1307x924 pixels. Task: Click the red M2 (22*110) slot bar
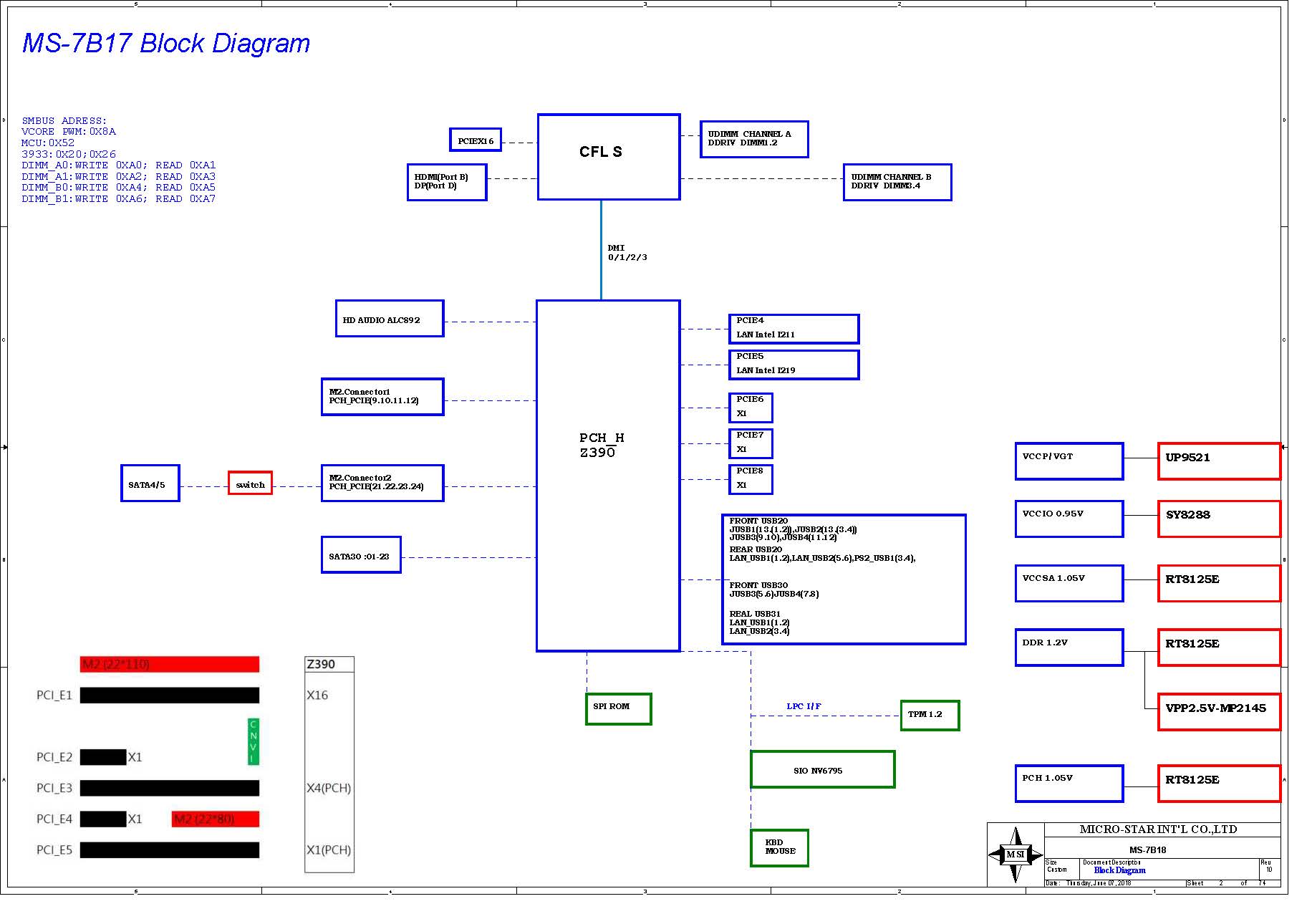pos(170,665)
